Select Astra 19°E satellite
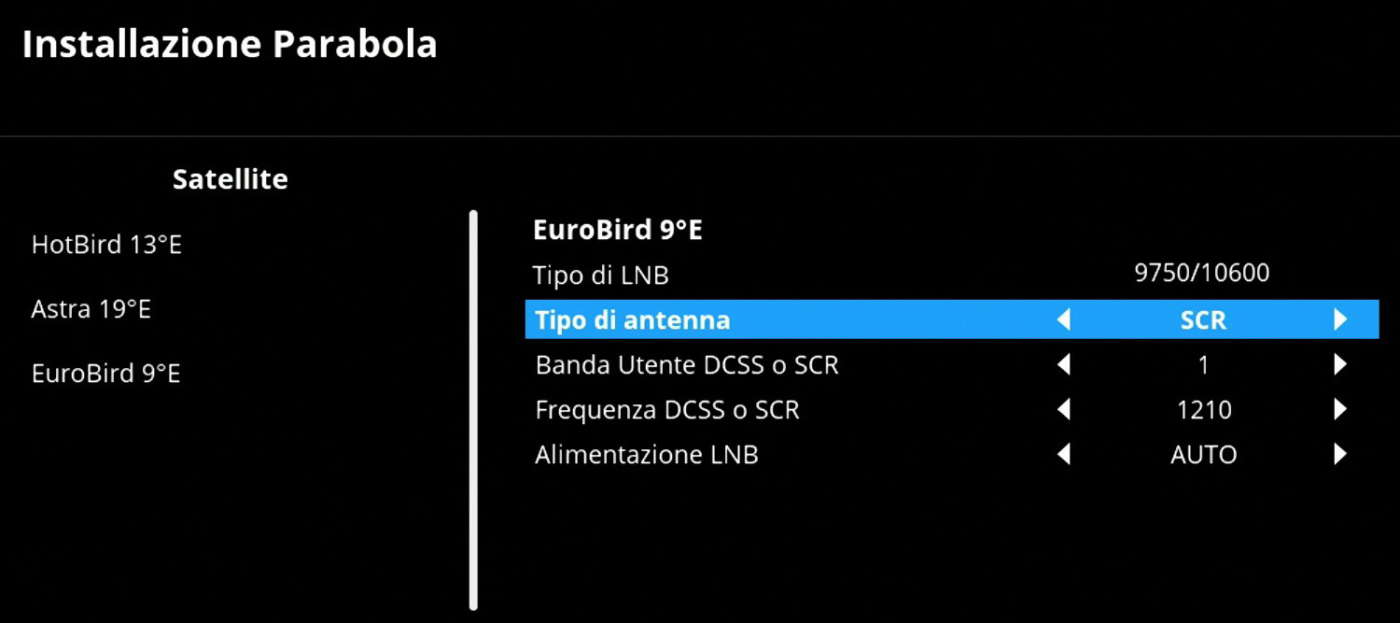This screenshot has height=623, width=1400. pos(91,309)
